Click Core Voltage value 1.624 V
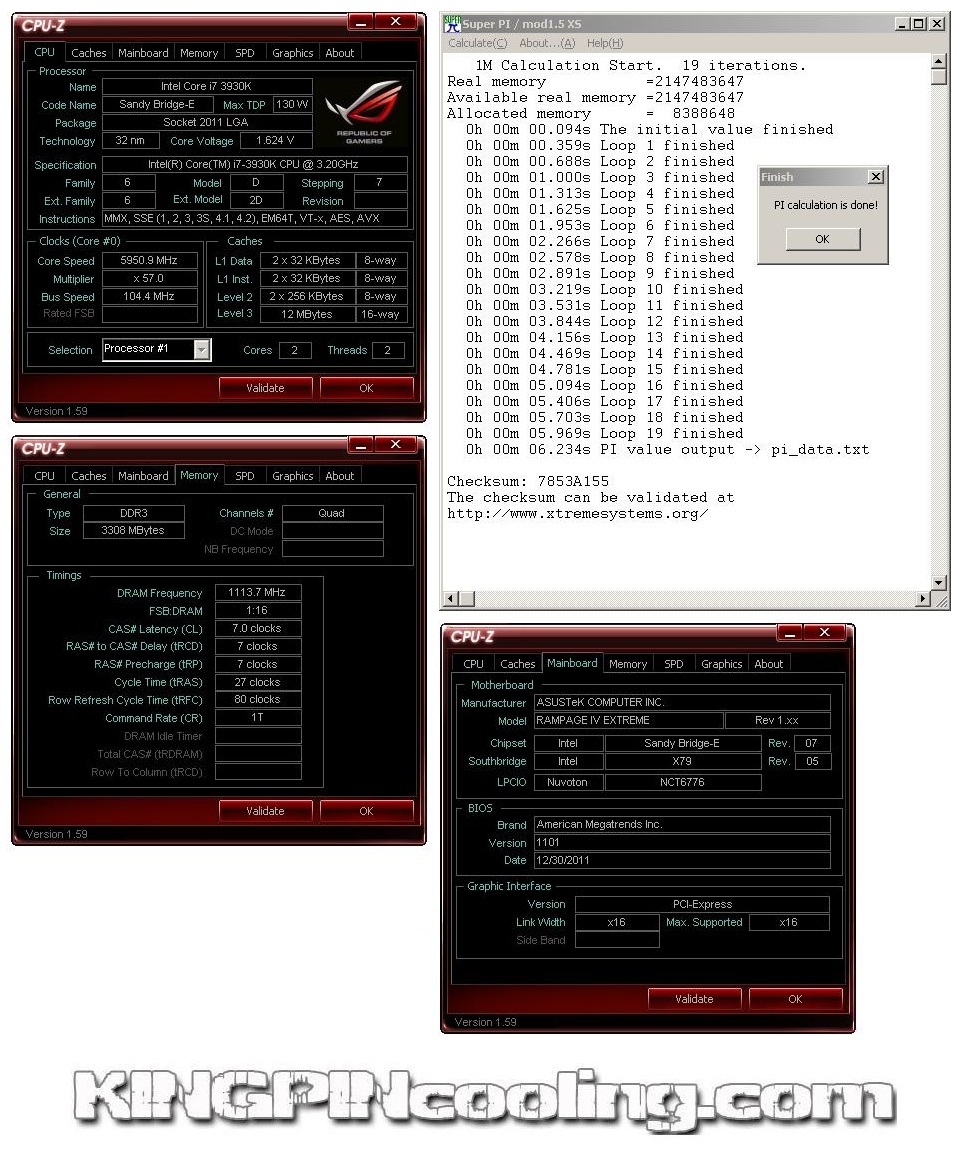 275,140
